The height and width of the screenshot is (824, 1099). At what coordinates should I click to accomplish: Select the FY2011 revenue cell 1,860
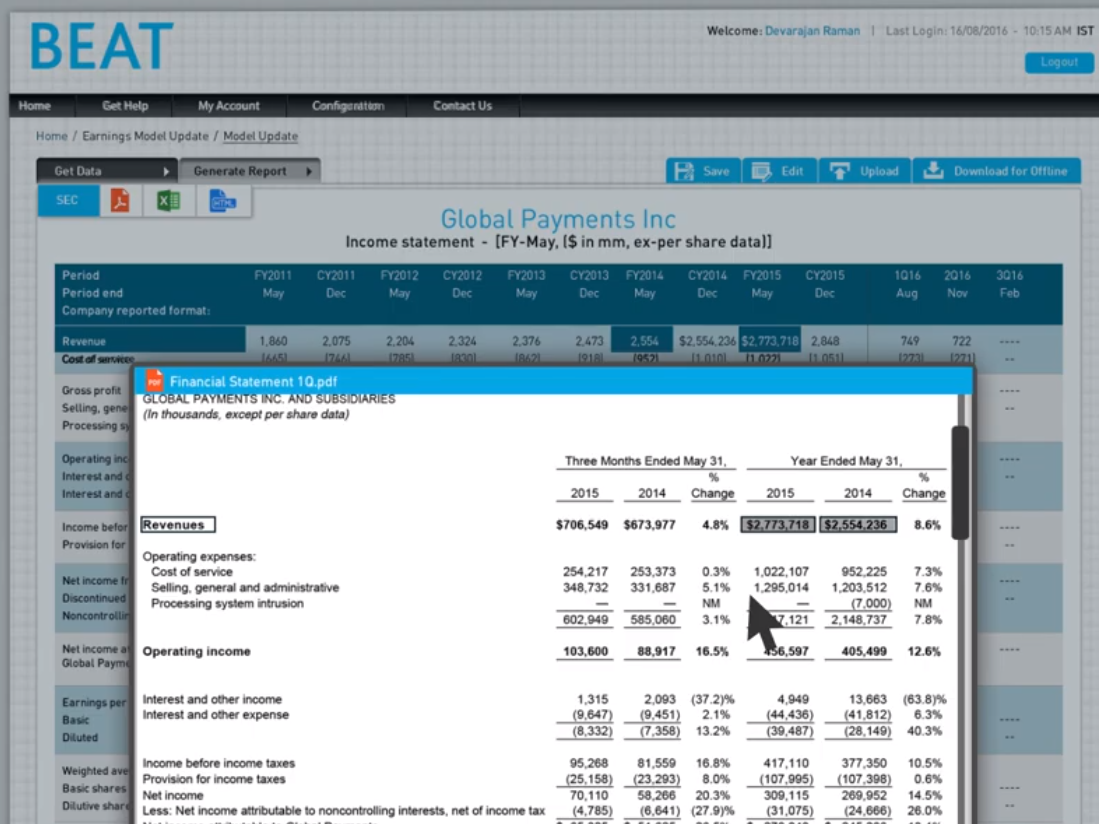click(x=273, y=341)
